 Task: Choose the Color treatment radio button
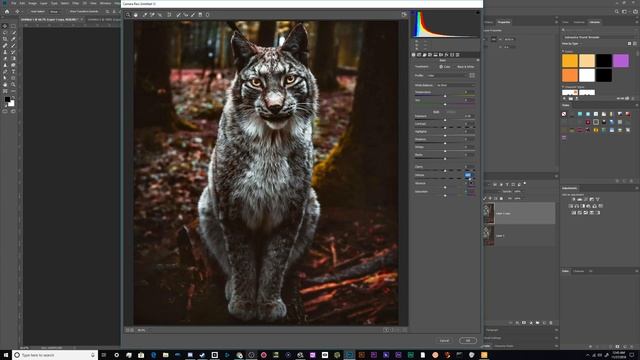point(441,67)
